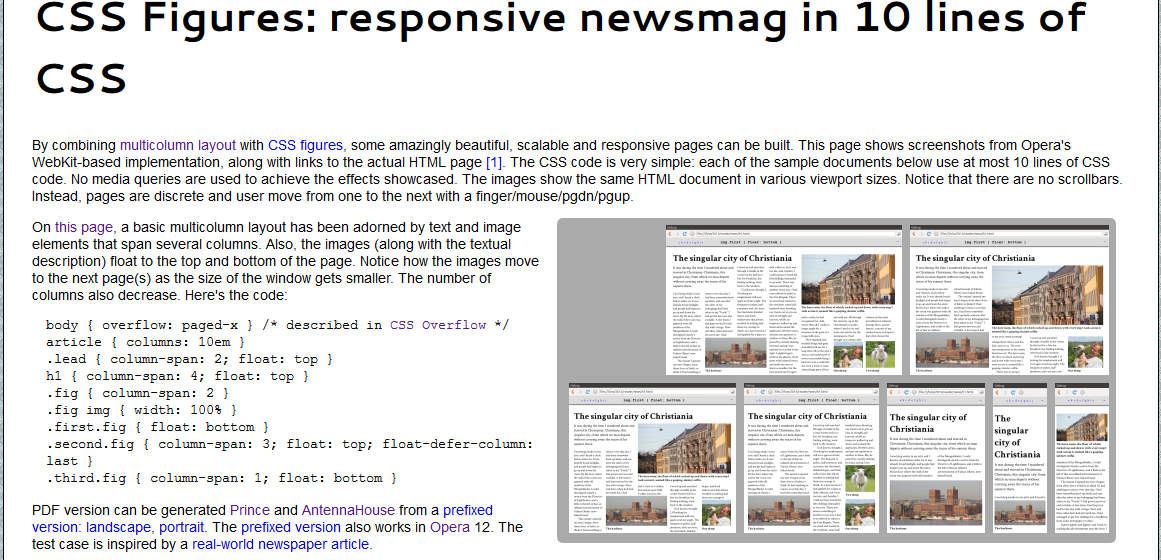The width and height of the screenshot is (1161, 560).
Task: Open the 'this page' link
Action: click(x=84, y=227)
